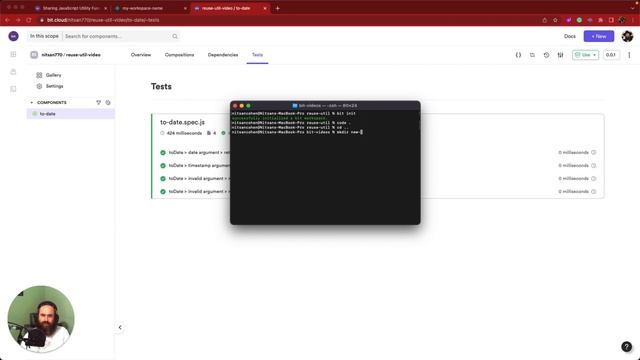Close the reuse-util-video / to-date browser tab

(264, 8)
